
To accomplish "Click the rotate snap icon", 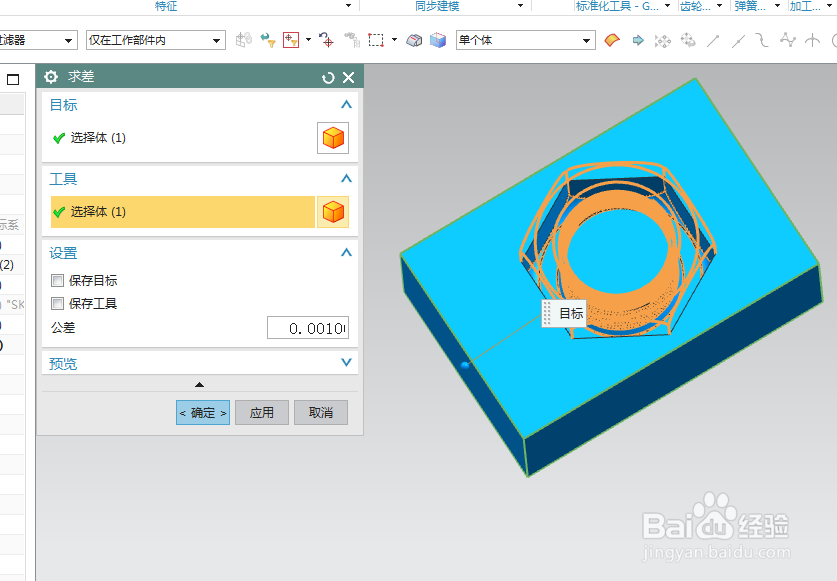I will 688,40.
